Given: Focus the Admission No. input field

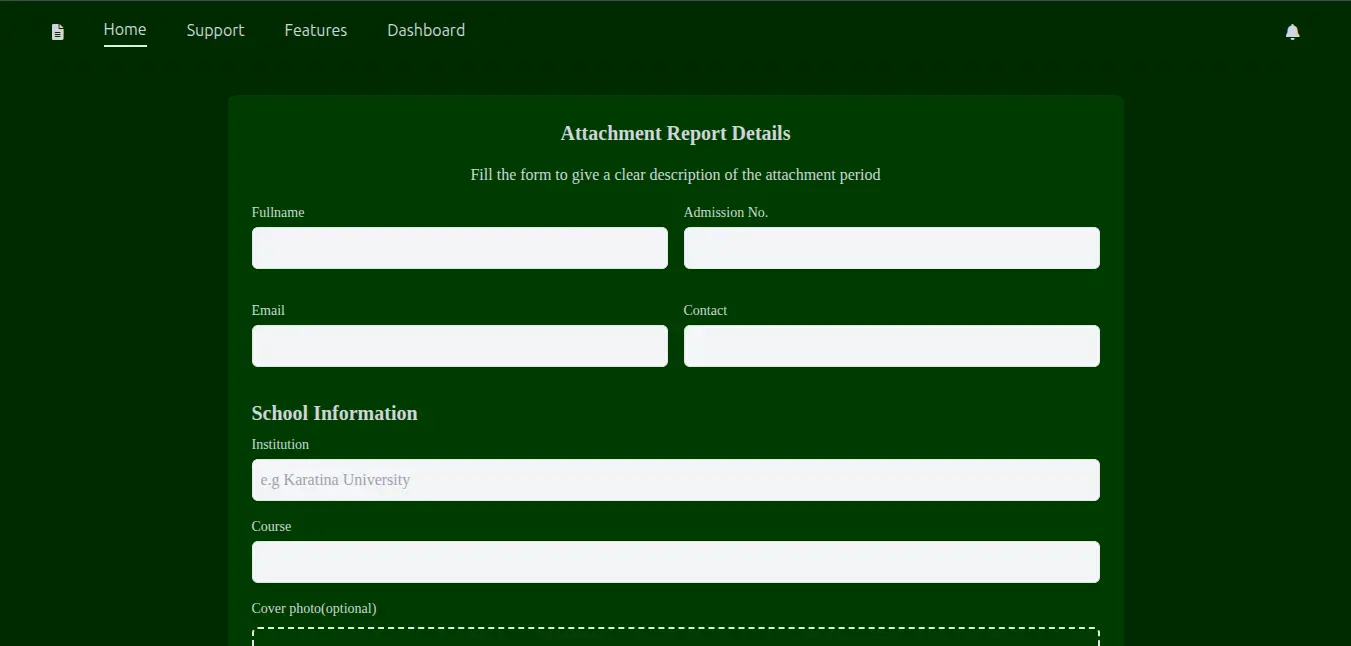Looking at the screenshot, I should click(x=891, y=248).
